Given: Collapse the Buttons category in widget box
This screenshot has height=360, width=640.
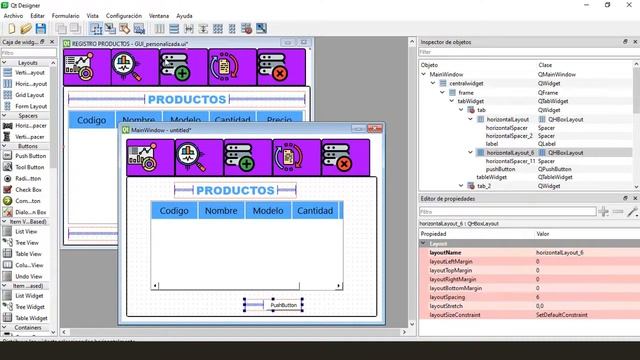Looking at the screenshot, I should 4,146.
